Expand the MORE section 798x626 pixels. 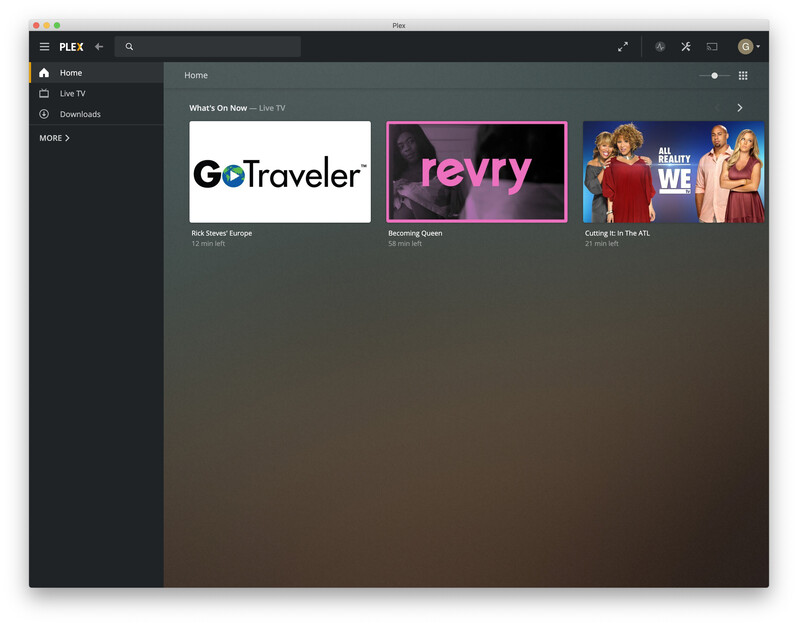click(54, 138)
